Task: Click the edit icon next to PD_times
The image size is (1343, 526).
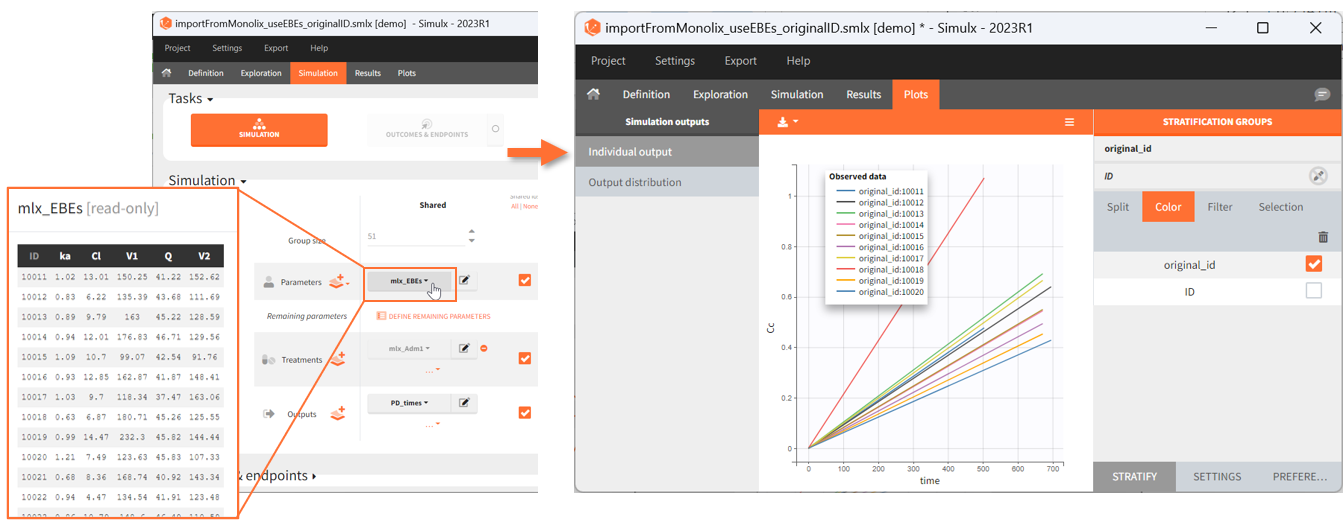Action: (x=464, y=403)
